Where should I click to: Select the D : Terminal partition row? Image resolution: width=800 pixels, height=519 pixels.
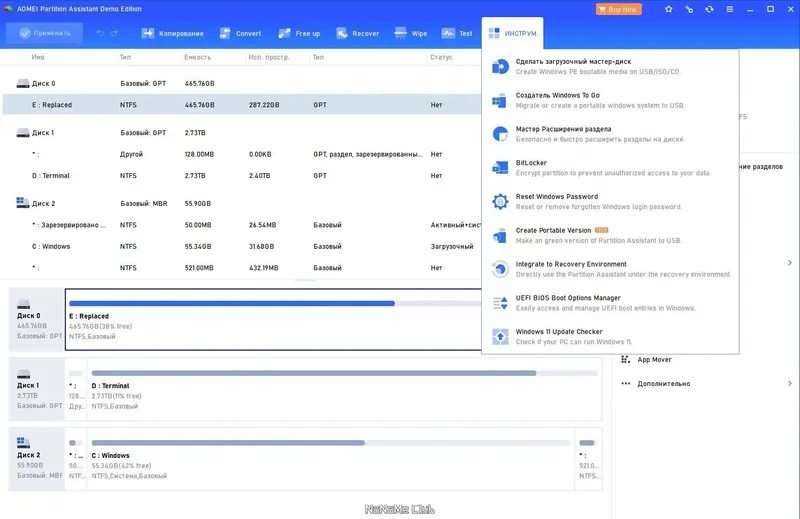242,176
